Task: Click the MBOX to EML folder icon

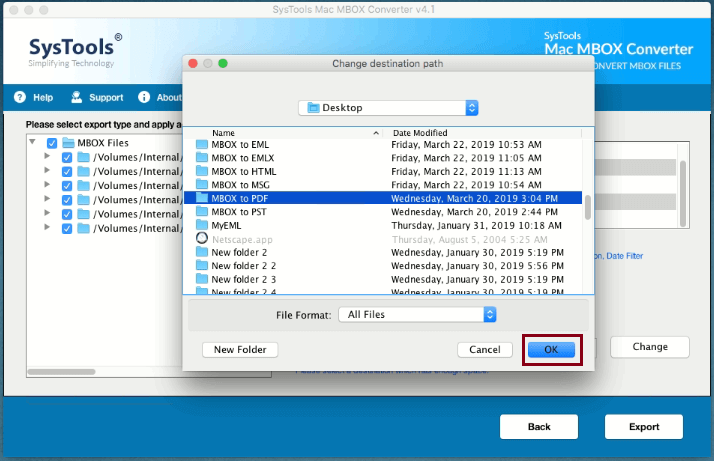Action: 202,144
